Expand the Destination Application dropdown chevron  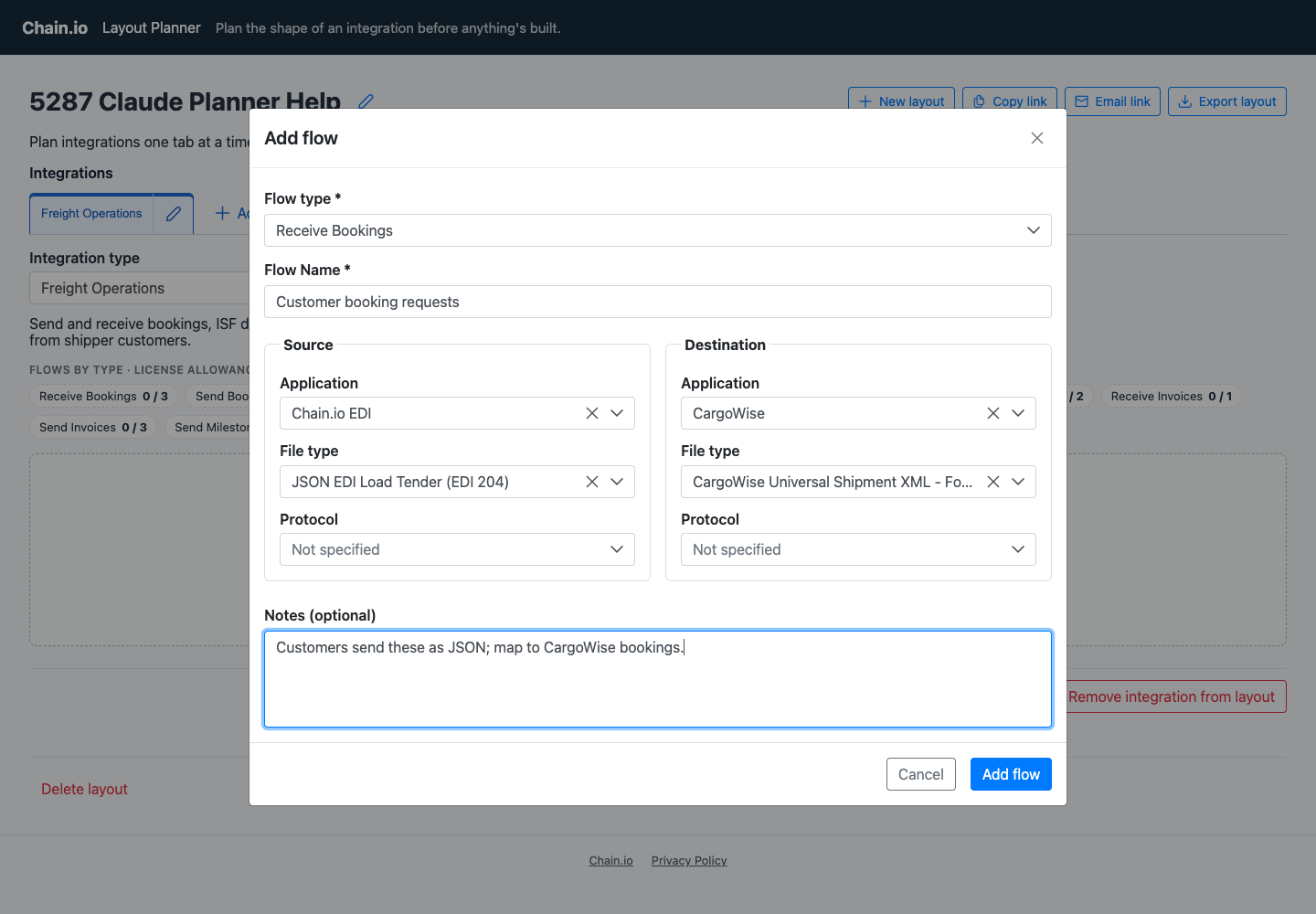1018,413
